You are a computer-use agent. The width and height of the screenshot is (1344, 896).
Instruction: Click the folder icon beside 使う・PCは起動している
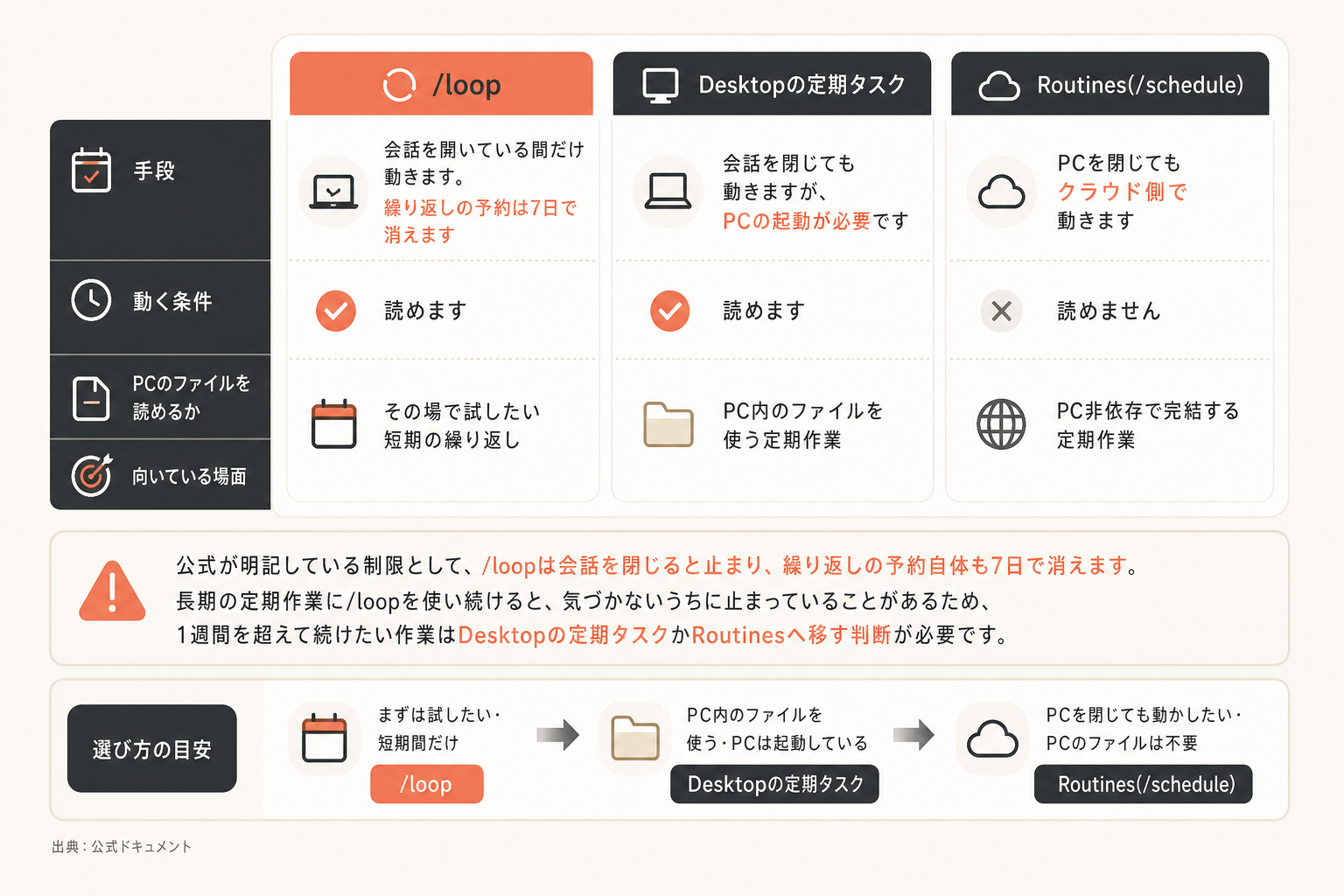point(635,738)
